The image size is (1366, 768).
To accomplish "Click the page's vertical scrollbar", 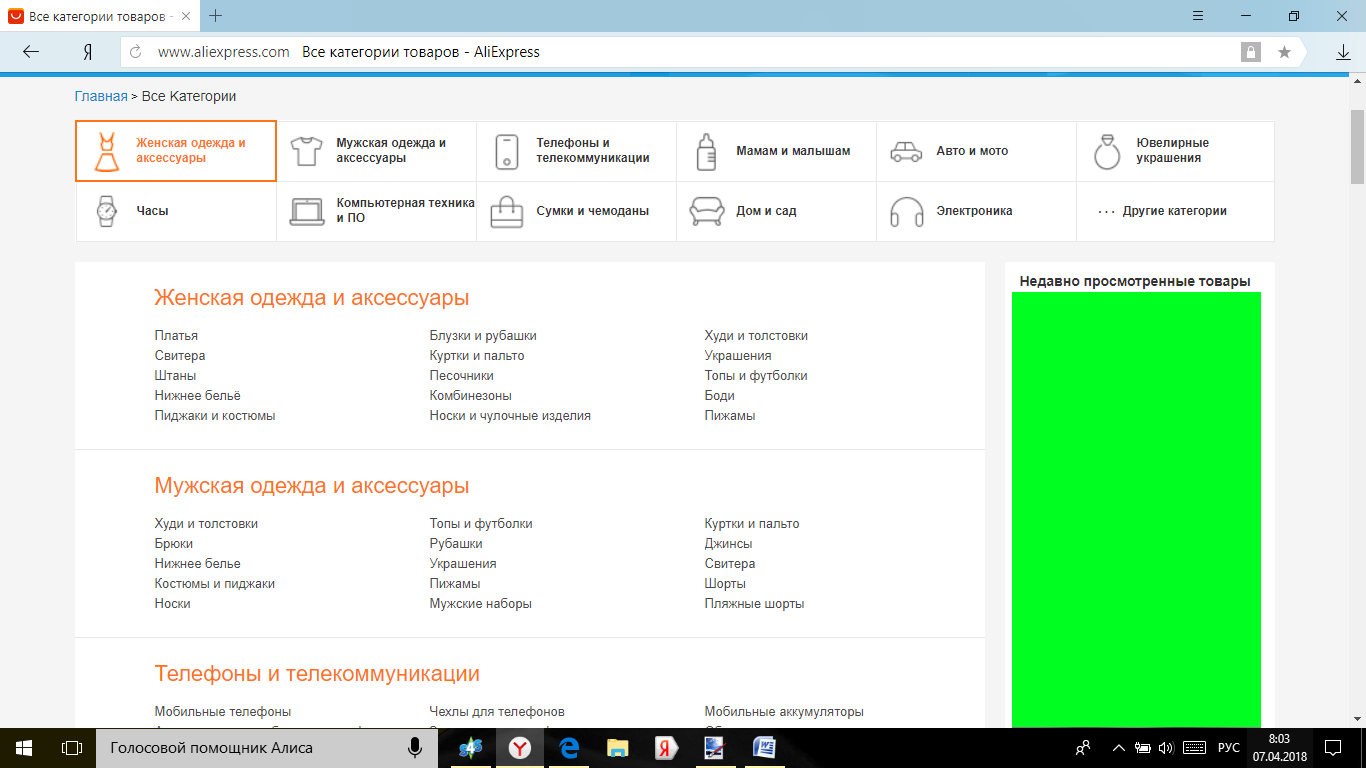I will (x=1357, y=146).
